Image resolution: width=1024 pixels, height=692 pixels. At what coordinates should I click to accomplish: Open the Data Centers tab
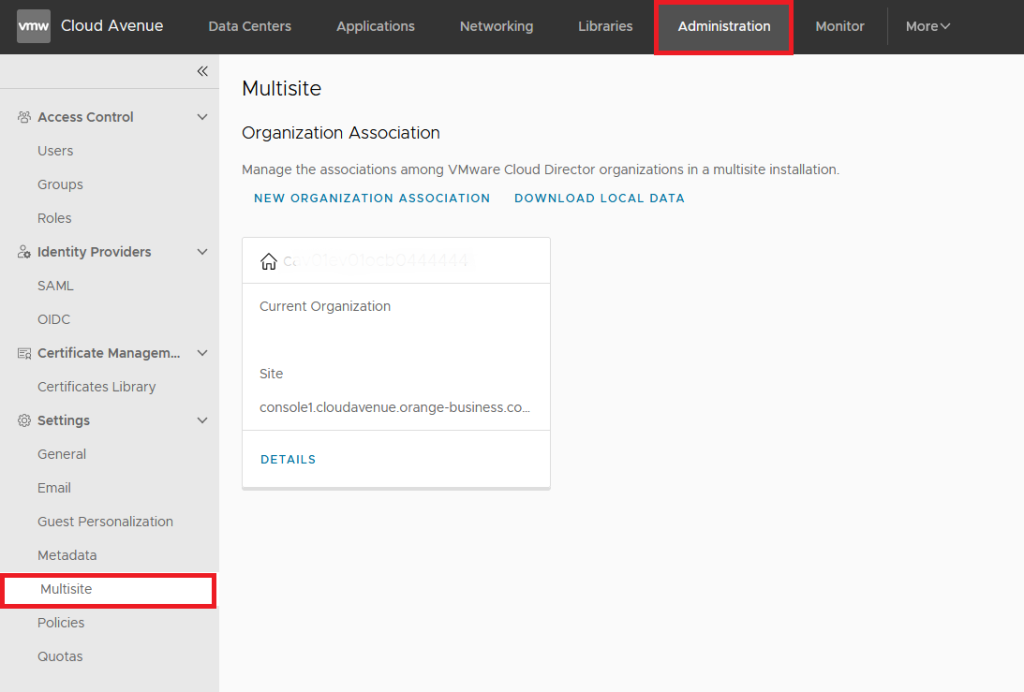tap(249, 26)
